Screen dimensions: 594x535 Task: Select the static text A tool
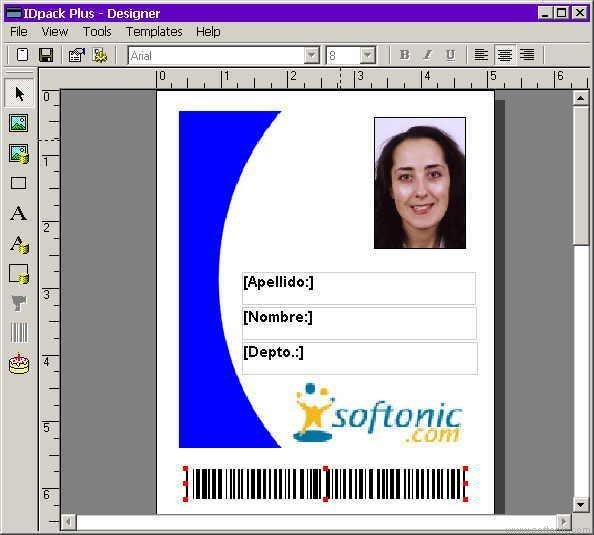point(19,213)
